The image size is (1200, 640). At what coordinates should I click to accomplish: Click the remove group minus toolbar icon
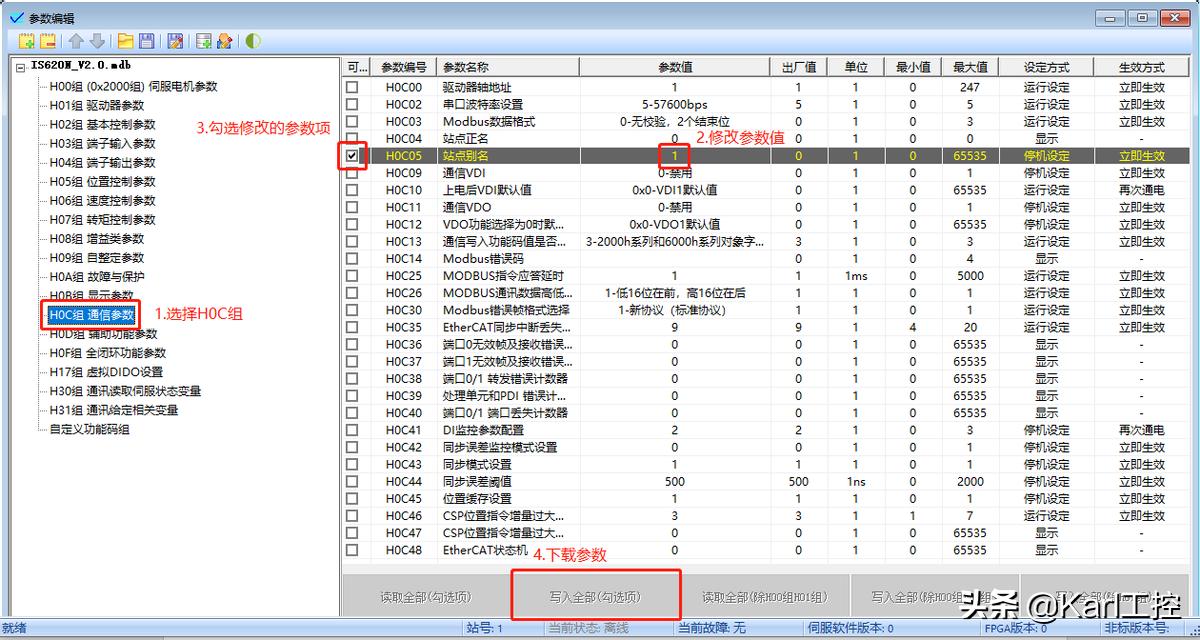tap(47, 41)
